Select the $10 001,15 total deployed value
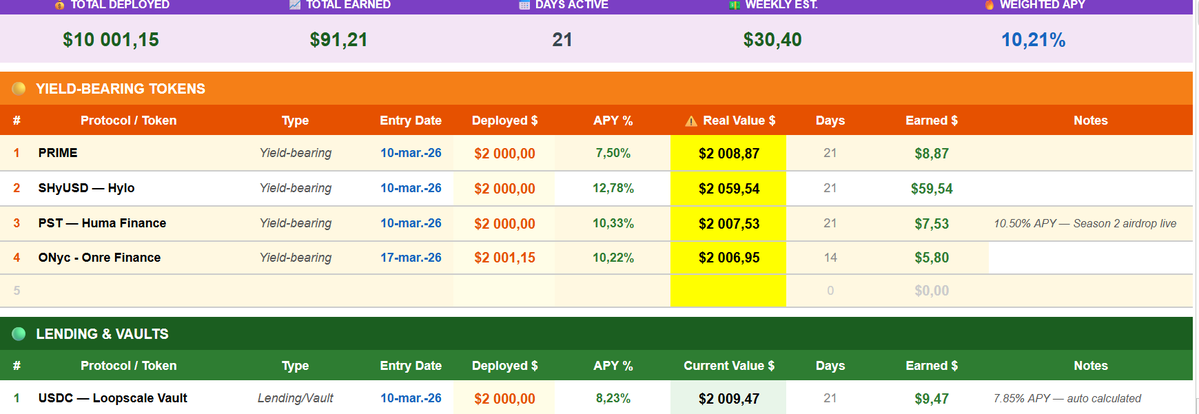The image size is (1199, 414). click(111, 40)
